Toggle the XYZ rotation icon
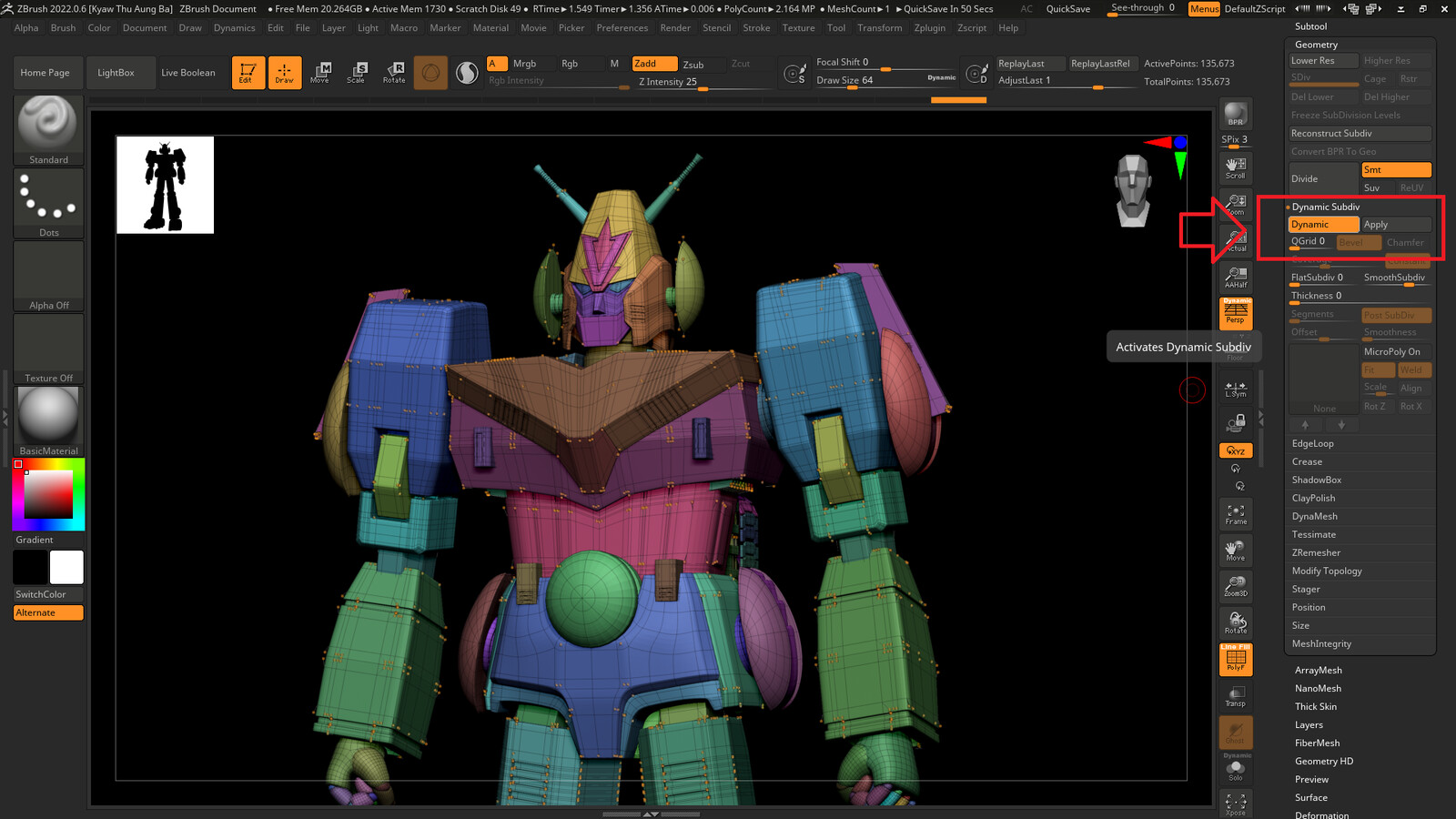1456x819 pixels. tap(1236, 450)
